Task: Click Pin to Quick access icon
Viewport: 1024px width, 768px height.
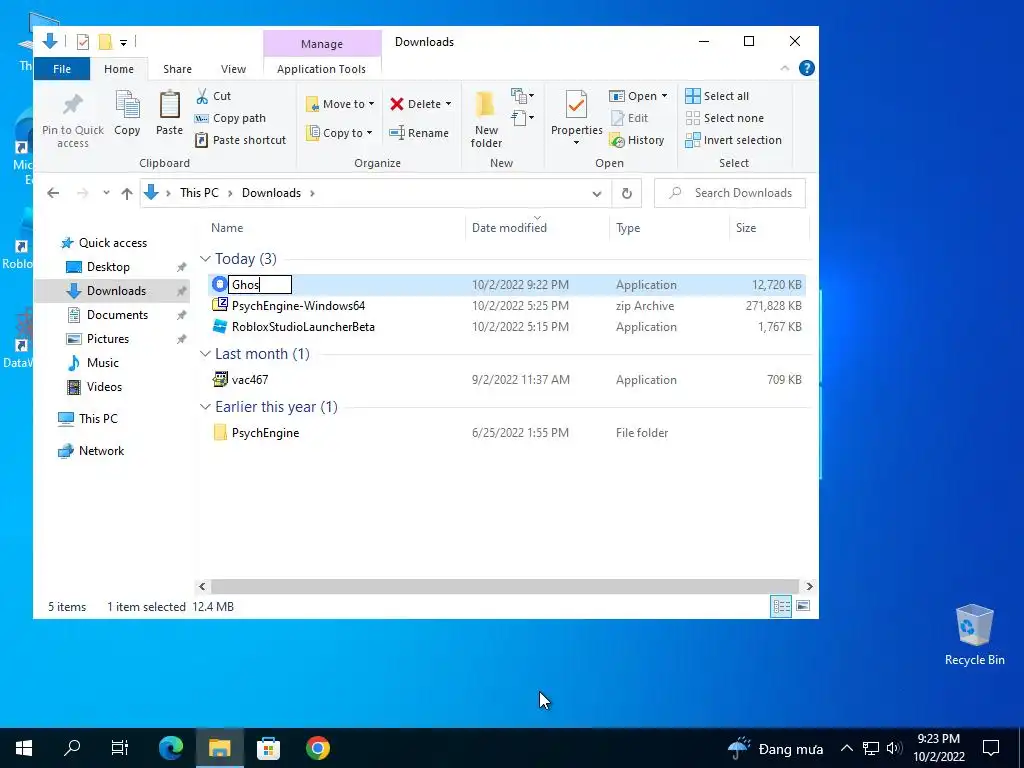Action: pyautogui.click(x=72, y=105)
